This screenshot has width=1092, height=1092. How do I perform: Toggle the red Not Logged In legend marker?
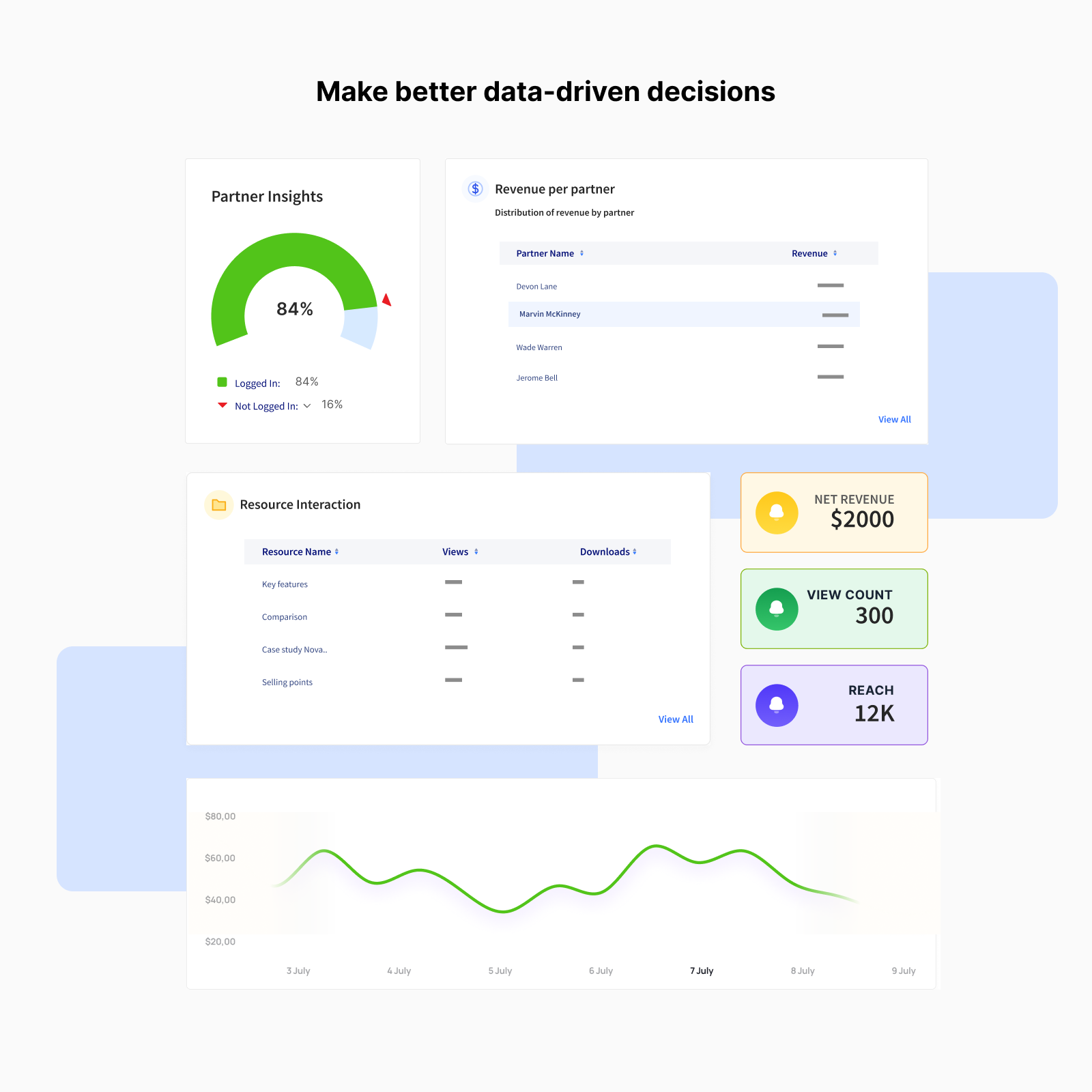222,405
